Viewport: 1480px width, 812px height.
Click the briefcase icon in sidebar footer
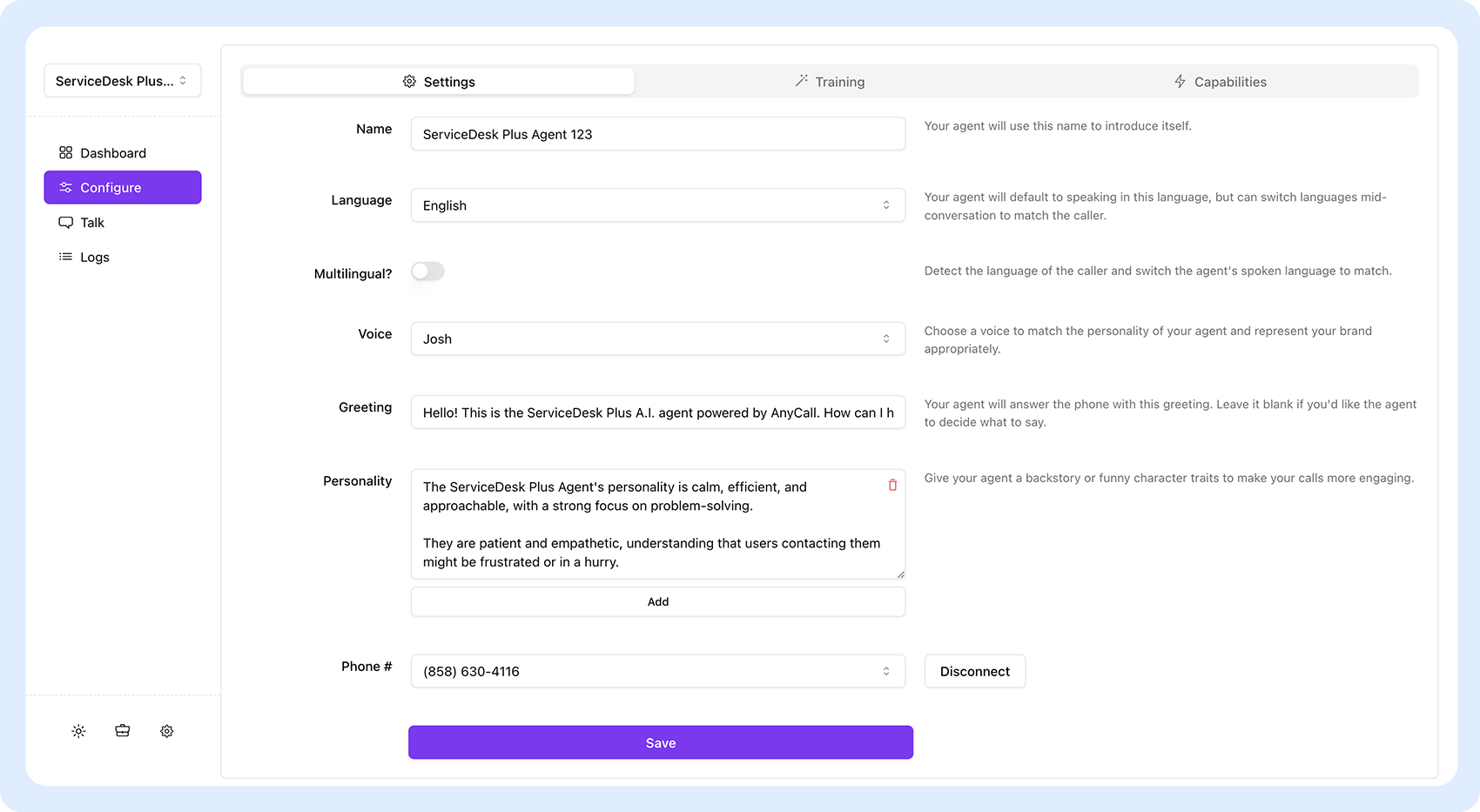click(x=123, y=731)
